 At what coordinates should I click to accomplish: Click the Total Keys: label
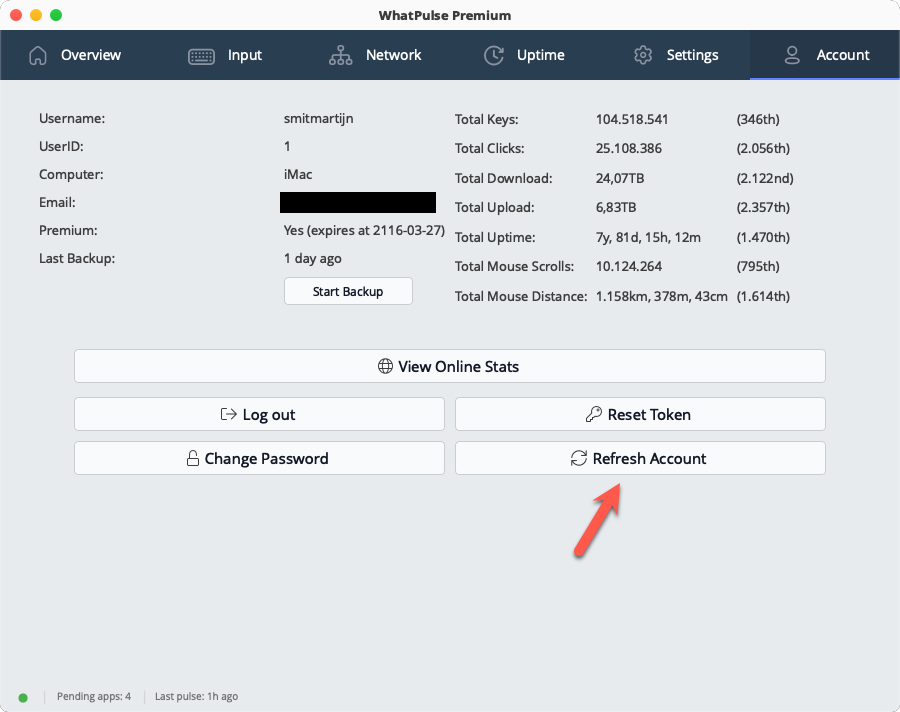point(487,119)
